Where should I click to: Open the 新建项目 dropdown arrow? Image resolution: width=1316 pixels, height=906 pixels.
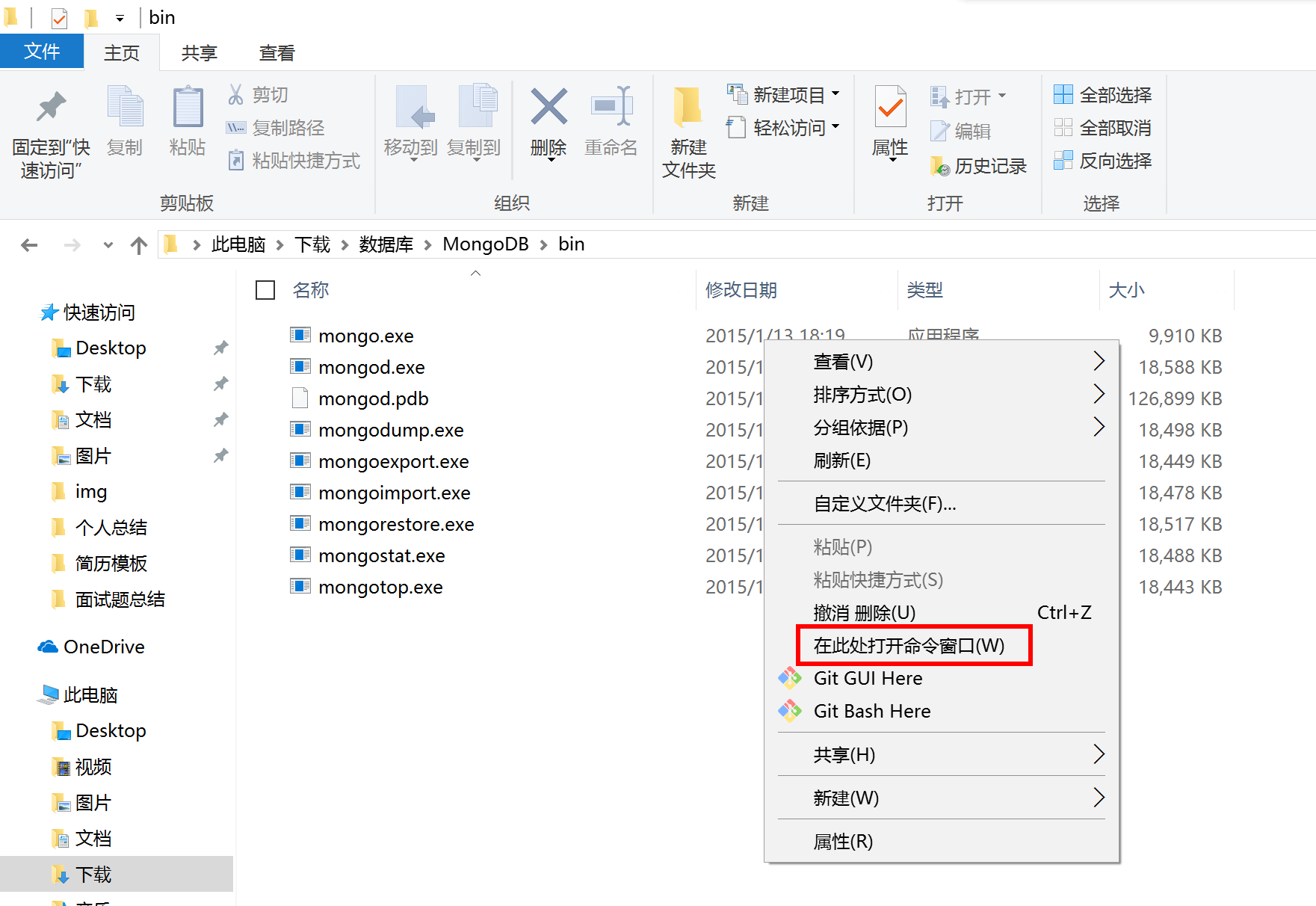click(x=835, y=94)
